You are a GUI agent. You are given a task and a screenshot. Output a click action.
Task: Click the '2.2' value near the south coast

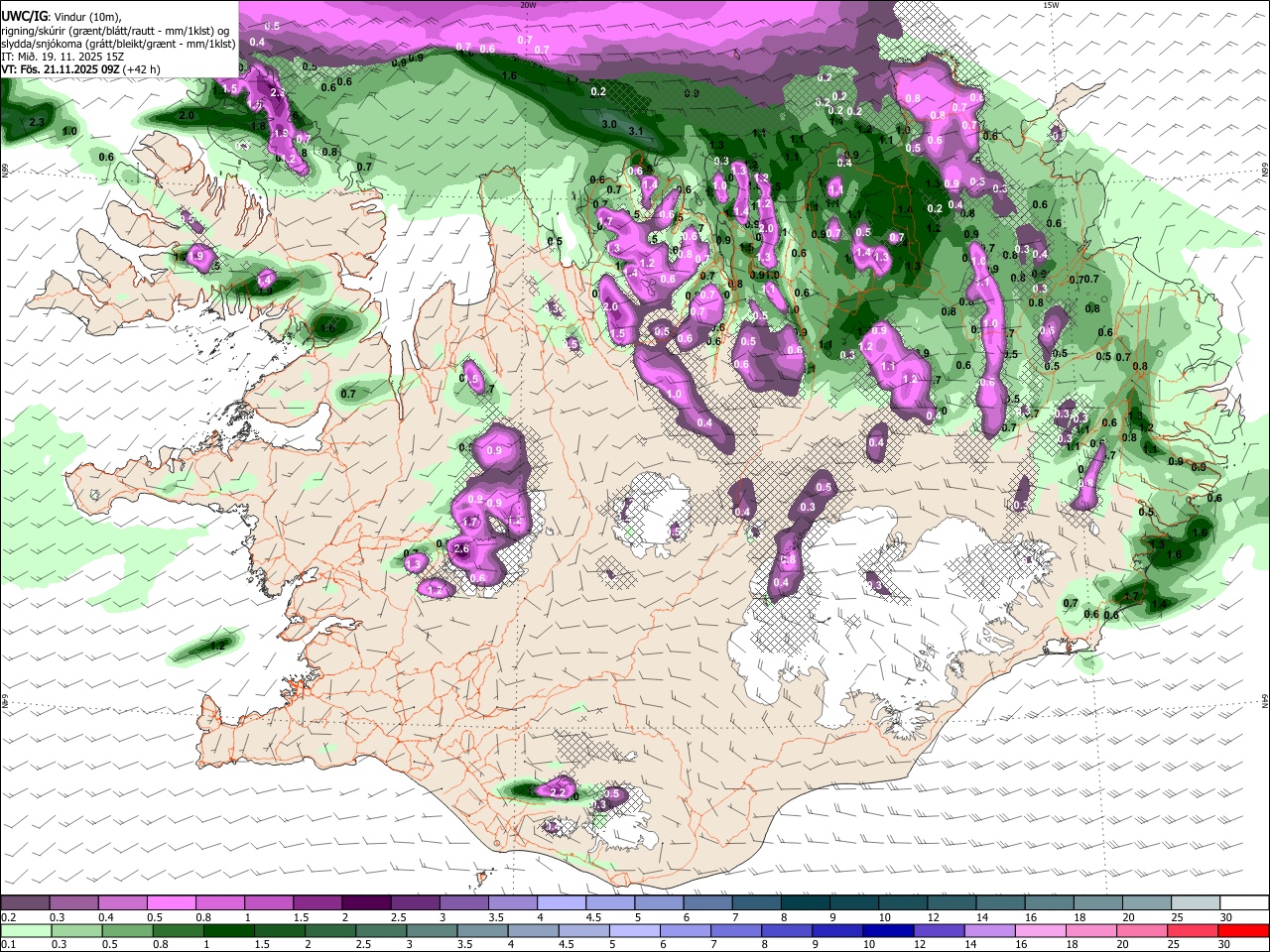557,791
